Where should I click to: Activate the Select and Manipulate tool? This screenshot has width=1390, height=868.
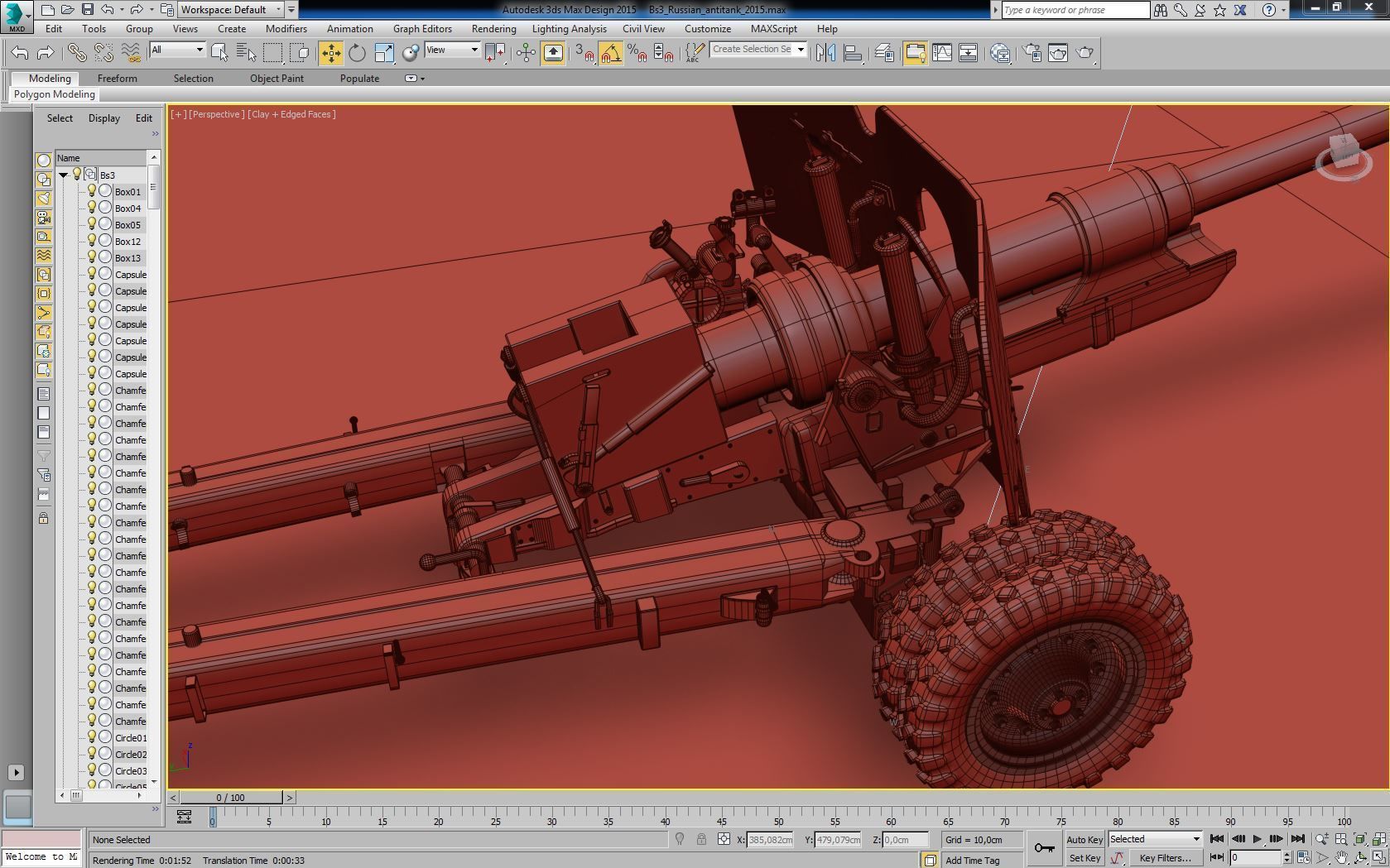526,53
